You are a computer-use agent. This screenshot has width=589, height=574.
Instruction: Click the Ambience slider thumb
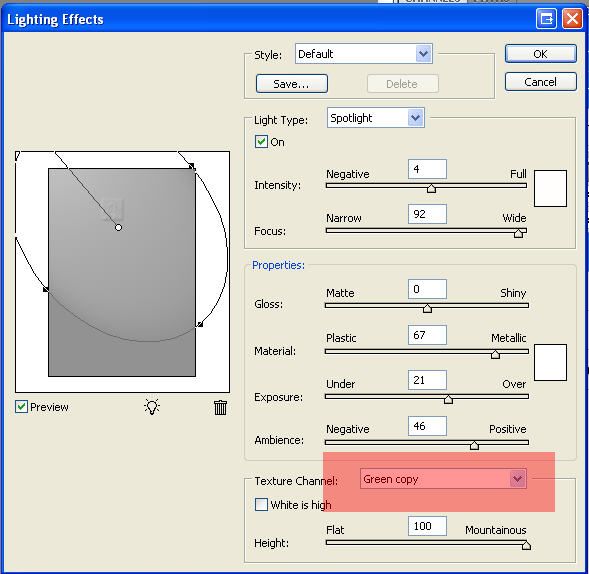pos(474,445)
